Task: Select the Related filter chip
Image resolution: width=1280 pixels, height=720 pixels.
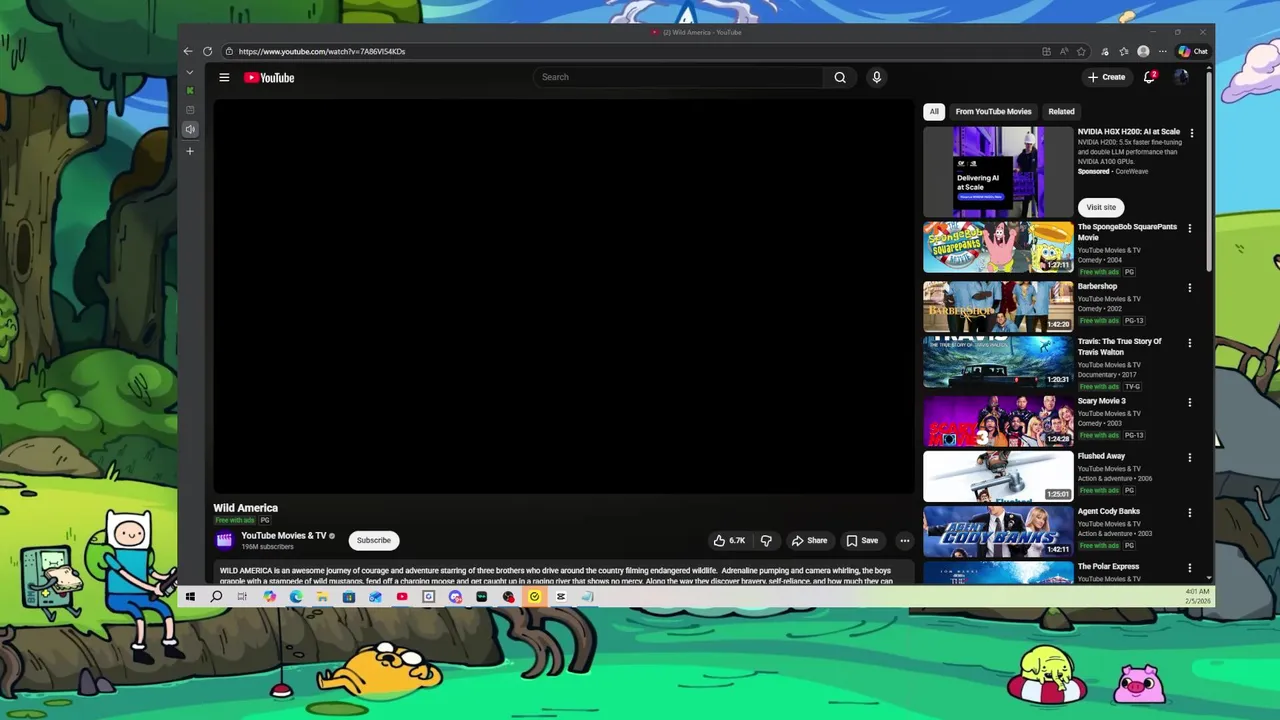Action: pos(1061,111)
